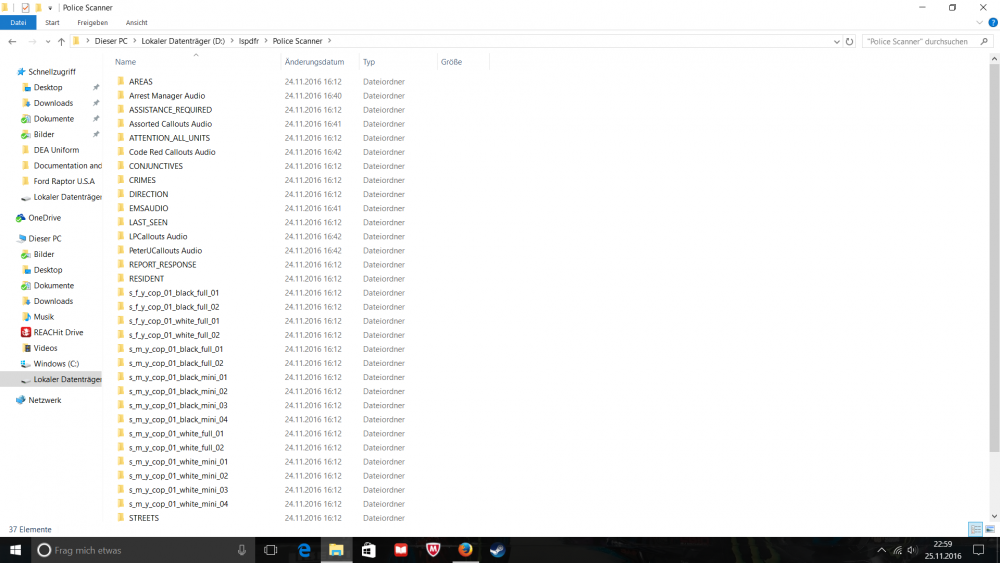Expand the address bar history dropdown
Viewport: 1000px width, 563px height.
coord(837,41)
